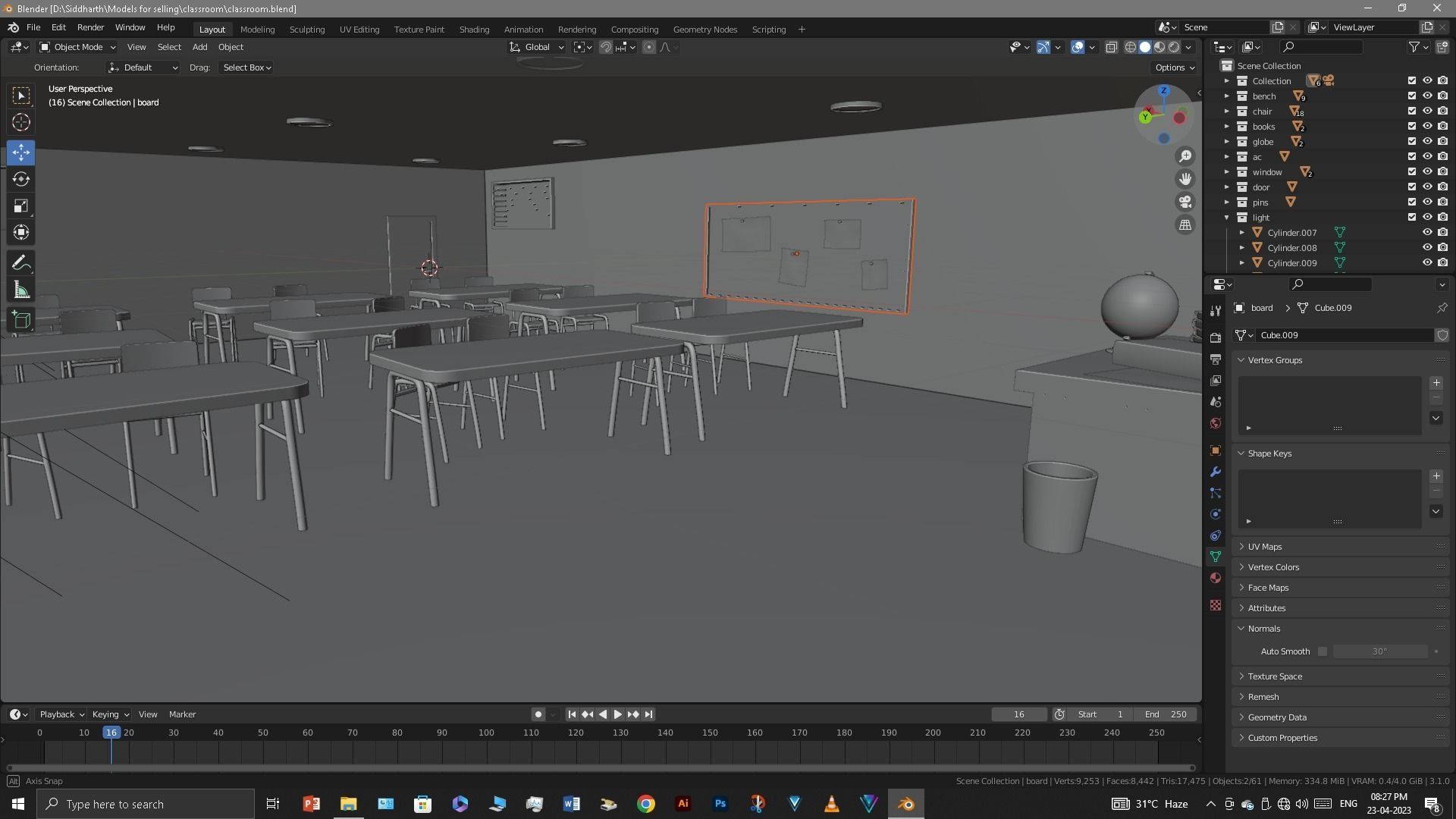Exclude the door collection via checkbox
Screen dimensions: 1456x819
(x=1411, y=187)
